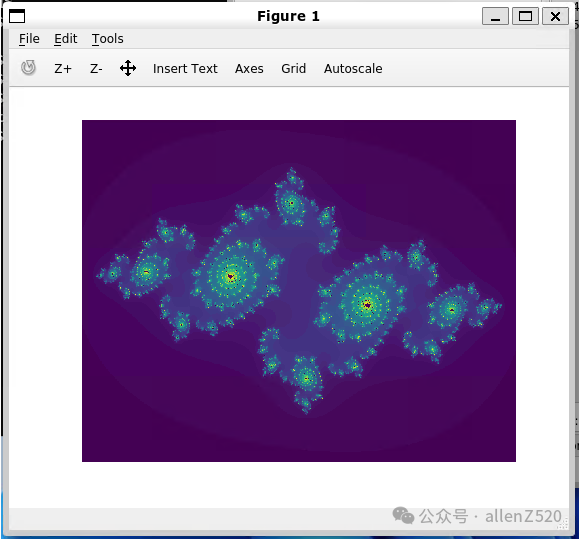Click the bottommost spiral of the fractal
579x539 pixels.
(x=306, y=378)
